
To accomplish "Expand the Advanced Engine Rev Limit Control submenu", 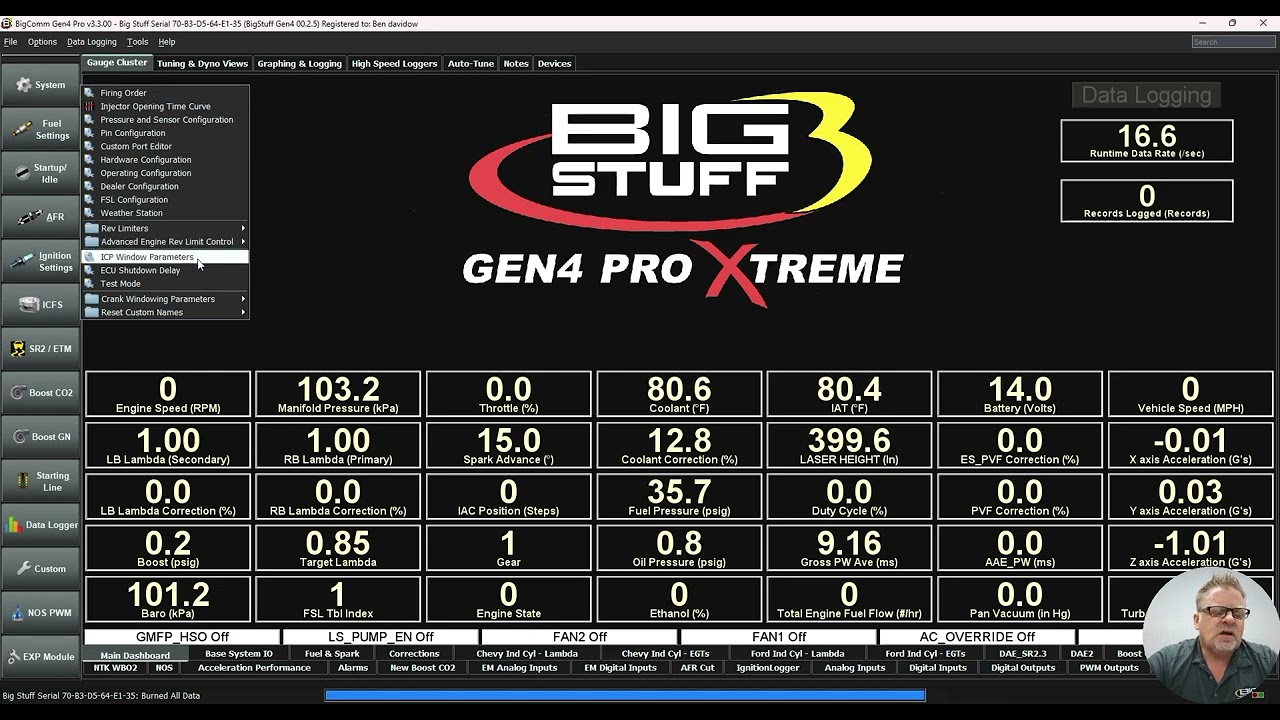I will [x=243, y=241].
